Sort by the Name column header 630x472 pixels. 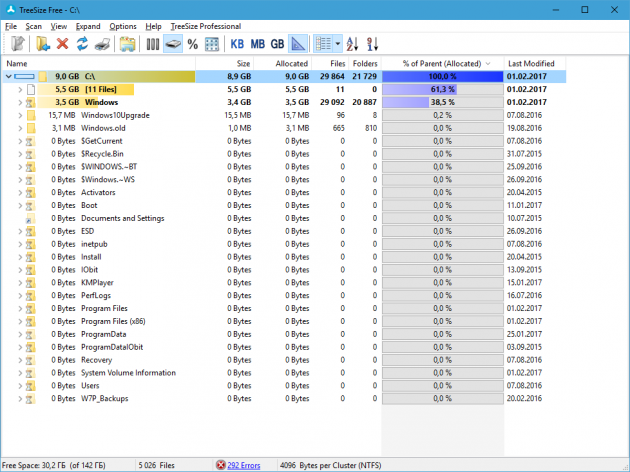click(x=99, y=63)
